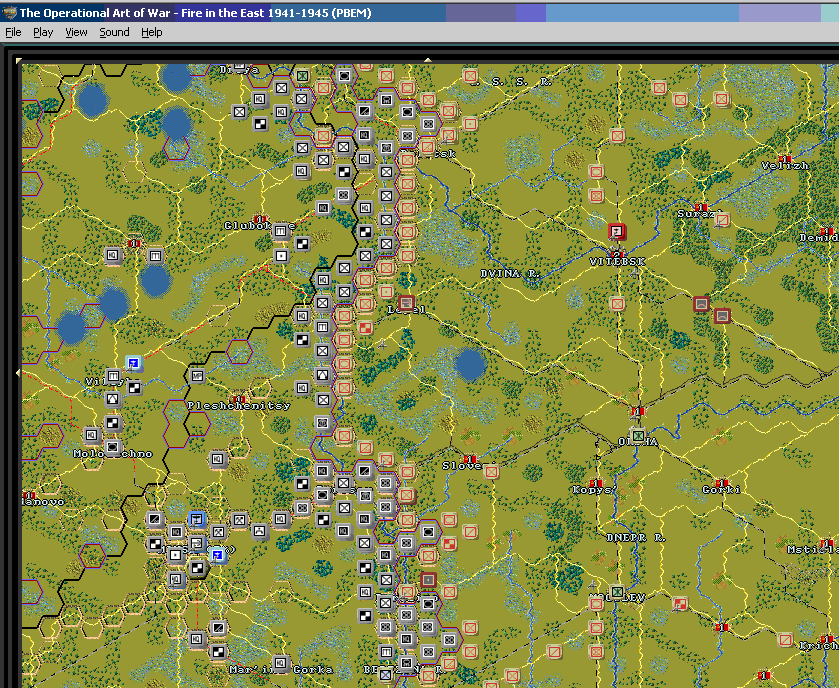Screen dimensions: 840x688
Task: Select the dark maroon unit at Lepel
Action: 407,303
